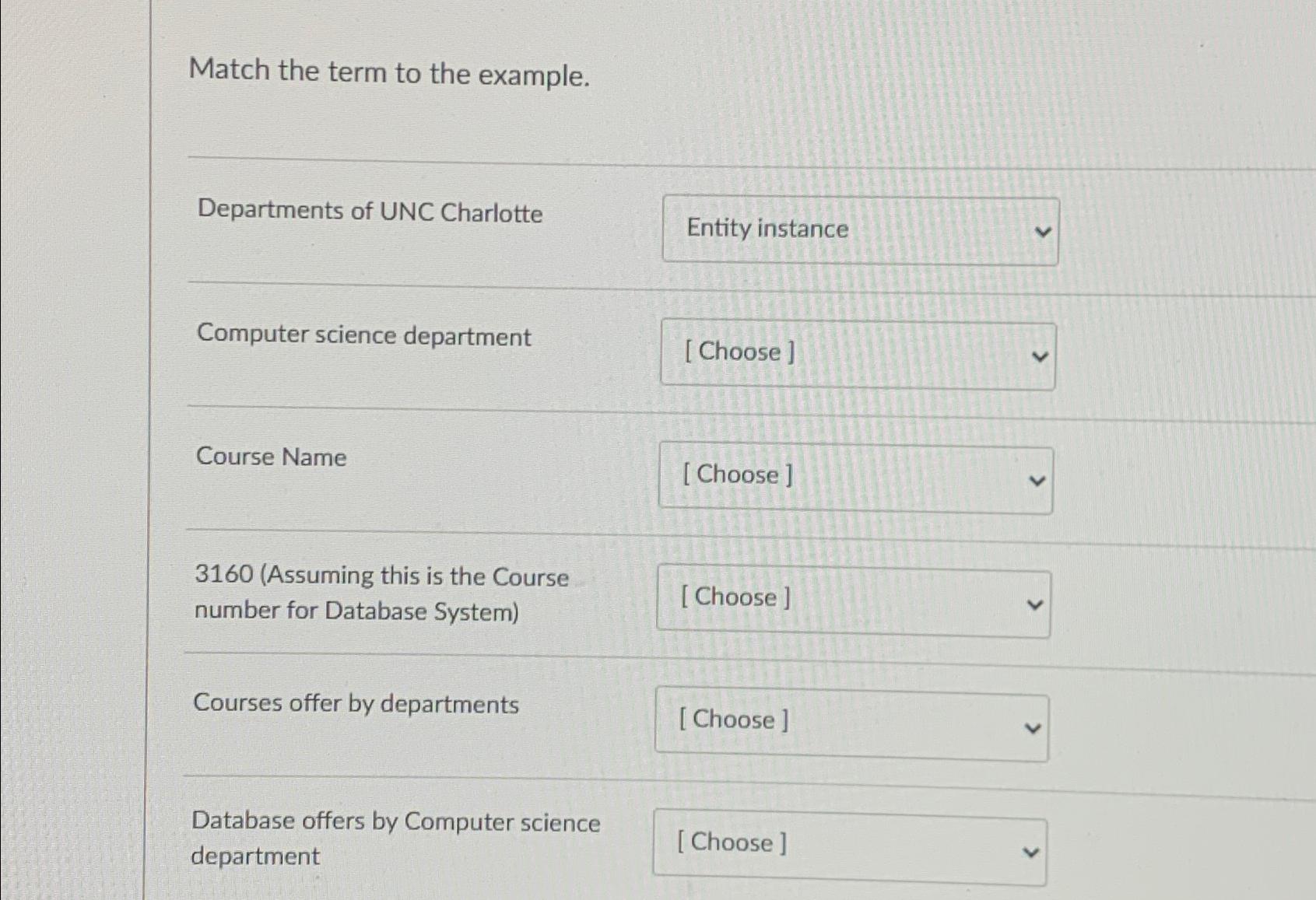Click the '3160 (Assuming this is the Course' text
The height and width of the screenshot is (900, 1316).
point(381,576)
